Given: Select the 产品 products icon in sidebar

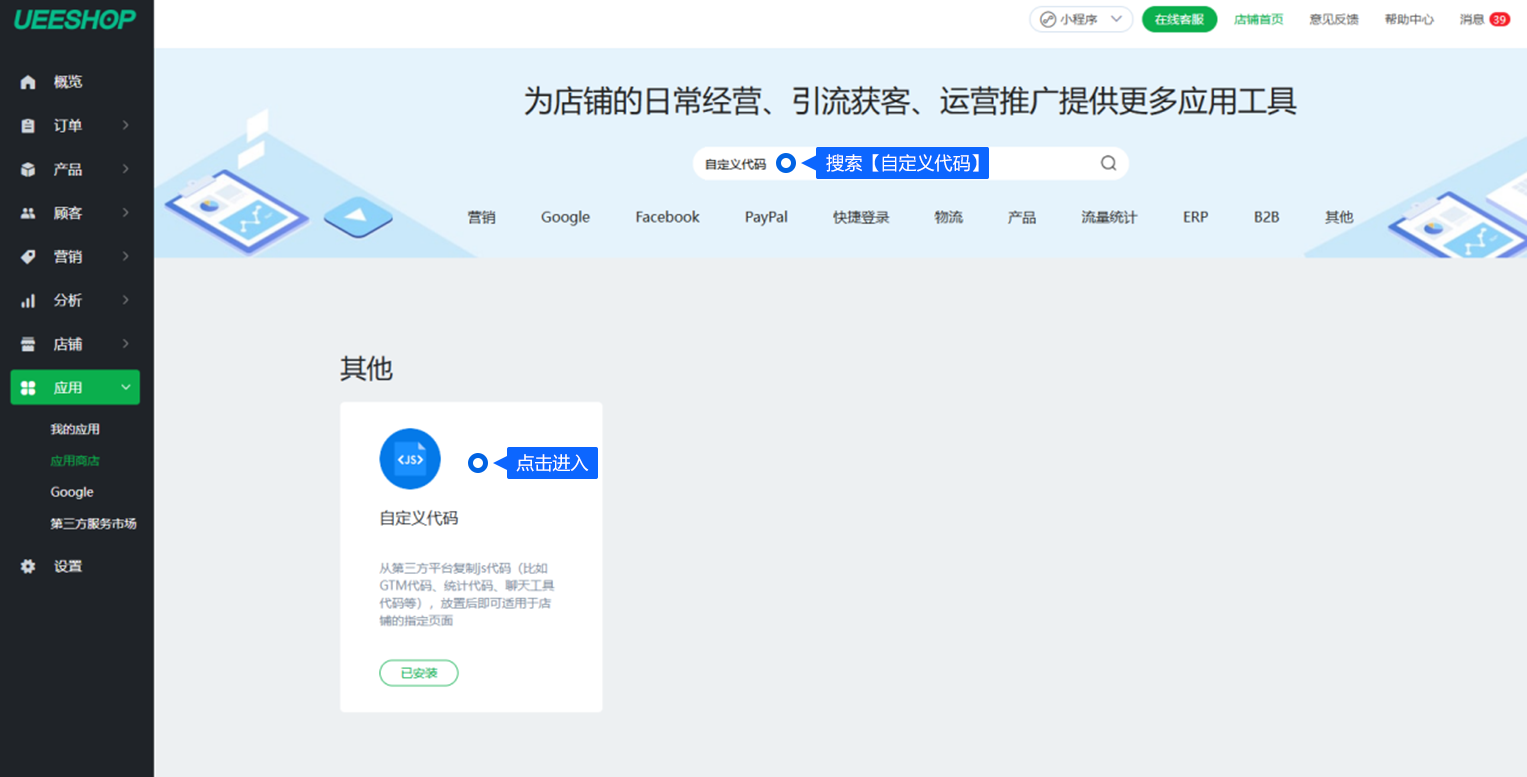Looking at the screenshot, I should pyautogui.click(x=27, y=169).
